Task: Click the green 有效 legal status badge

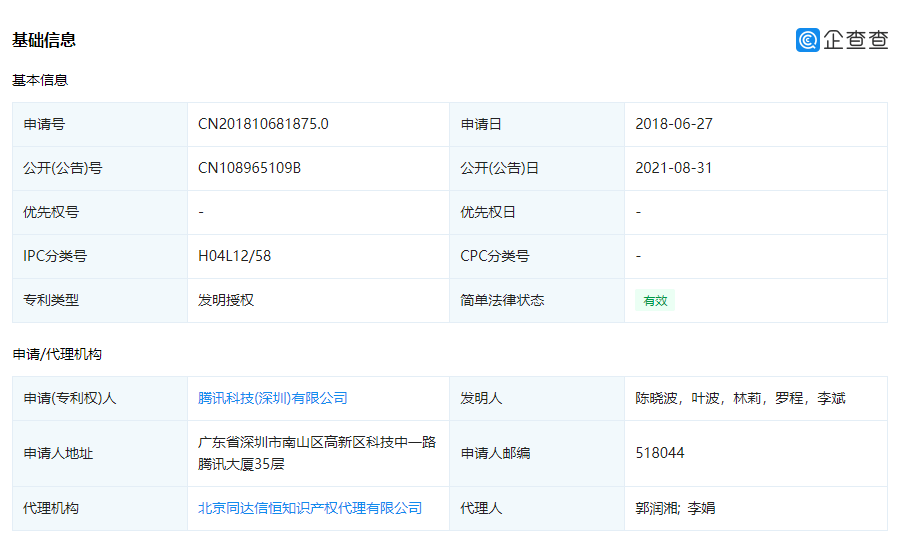Action: [x=655, y=300]
